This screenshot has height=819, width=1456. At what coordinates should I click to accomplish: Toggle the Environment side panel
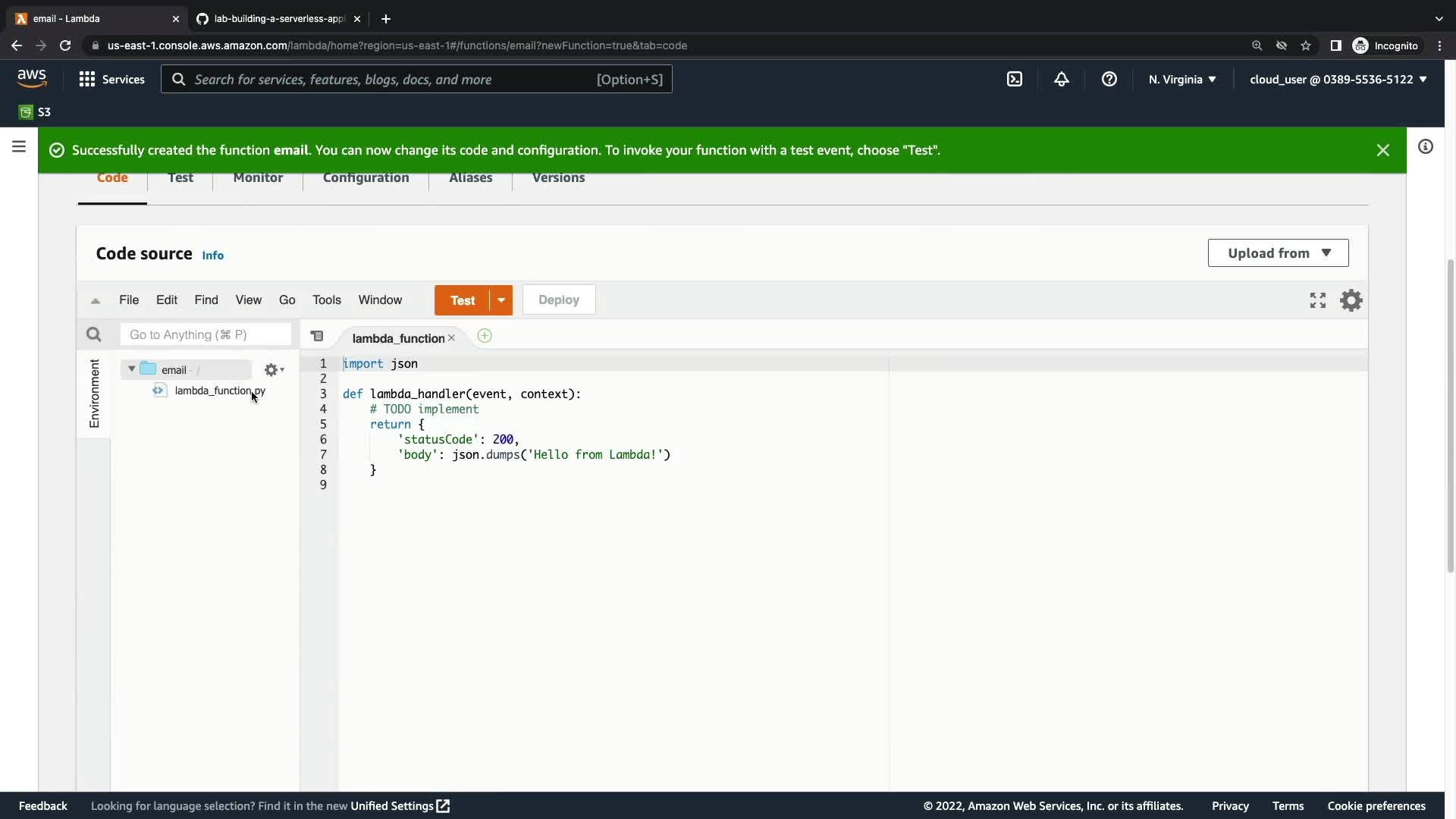pyautogui.click(x=94, y=393)
